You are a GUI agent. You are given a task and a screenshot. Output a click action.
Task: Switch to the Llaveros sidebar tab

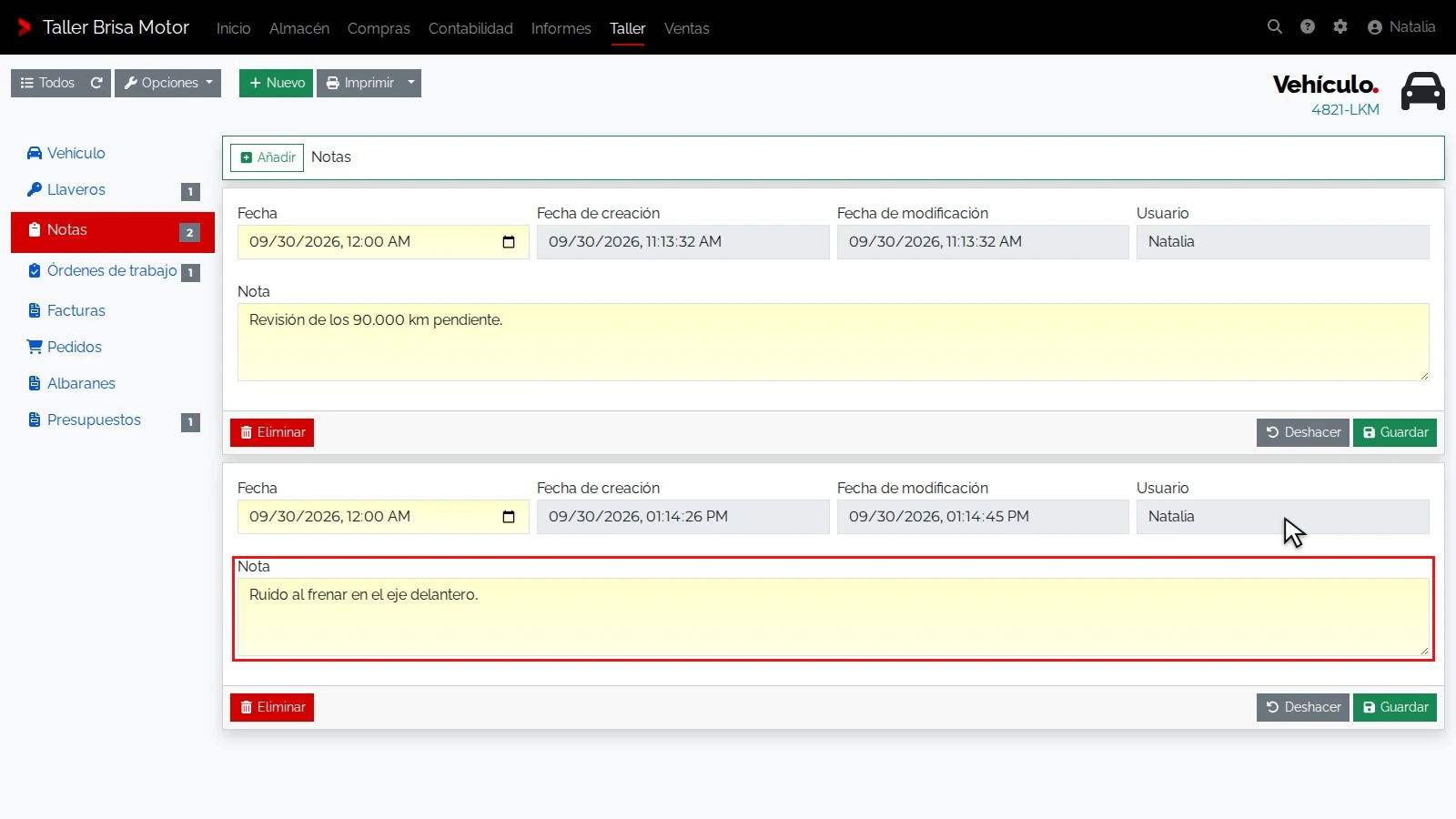(x=113, y=190)
